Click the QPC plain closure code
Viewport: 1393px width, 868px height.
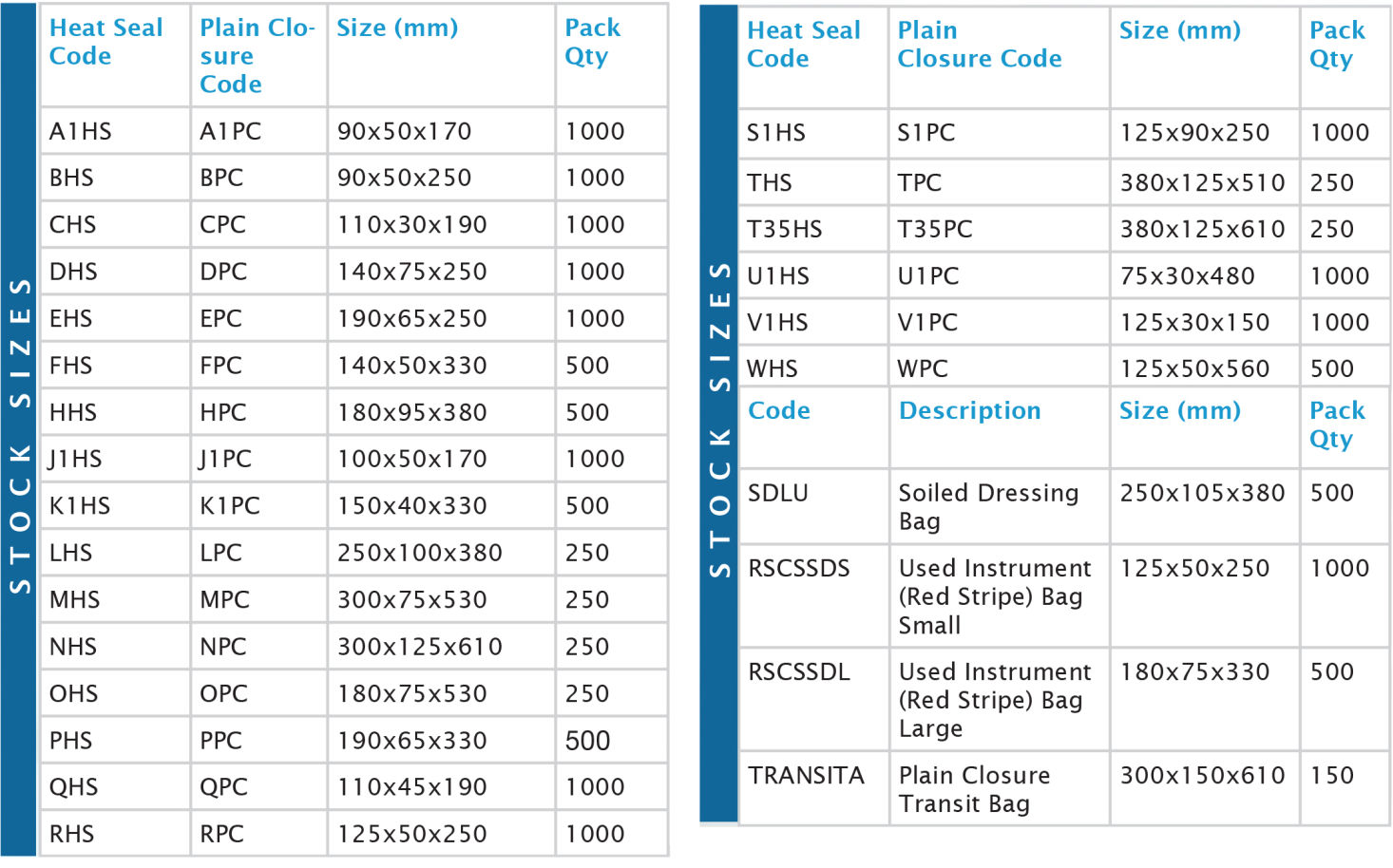pyautogui.click(x=223, y=787)
